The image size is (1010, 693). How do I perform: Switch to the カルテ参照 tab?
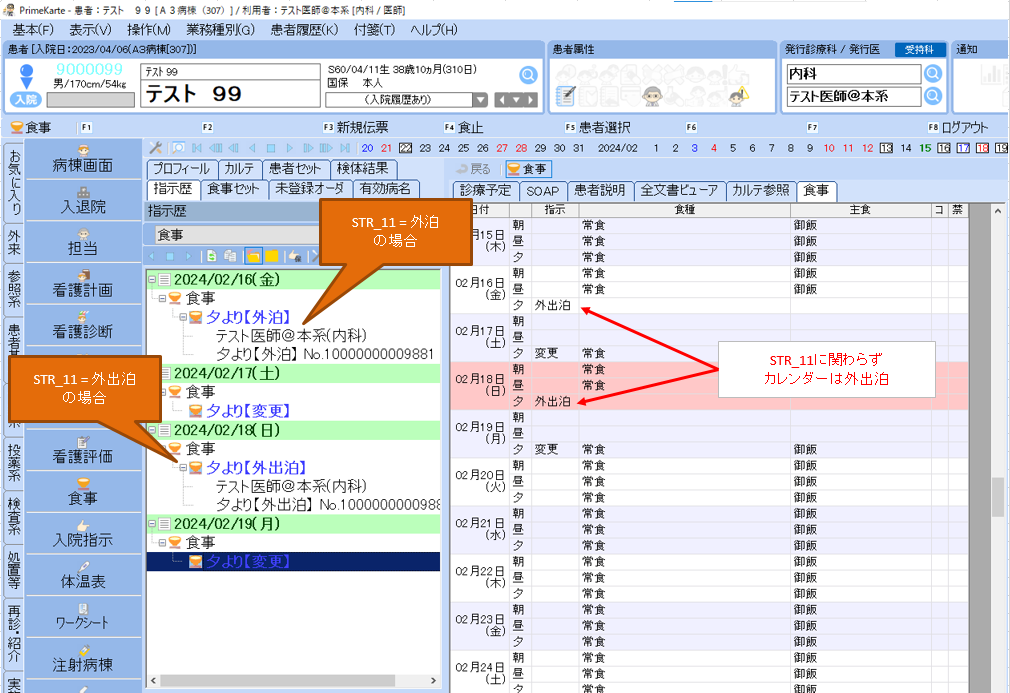coord(761,191)
